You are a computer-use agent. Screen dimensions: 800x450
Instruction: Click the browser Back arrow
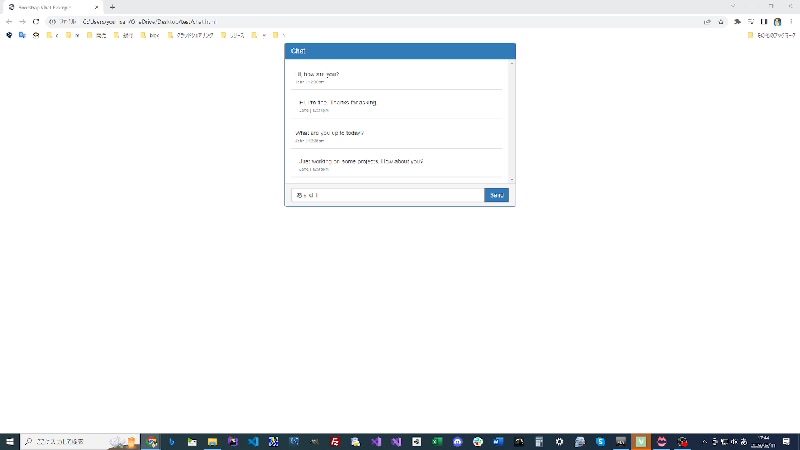coord(9,21)
